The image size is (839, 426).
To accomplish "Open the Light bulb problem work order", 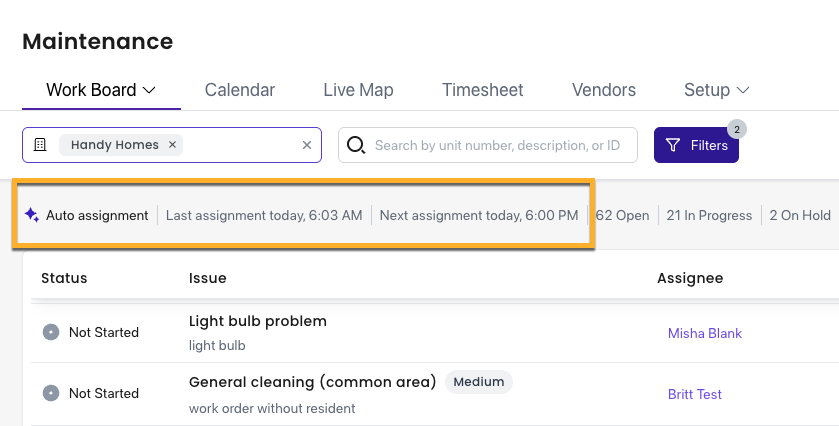I will tap(257, 321).
